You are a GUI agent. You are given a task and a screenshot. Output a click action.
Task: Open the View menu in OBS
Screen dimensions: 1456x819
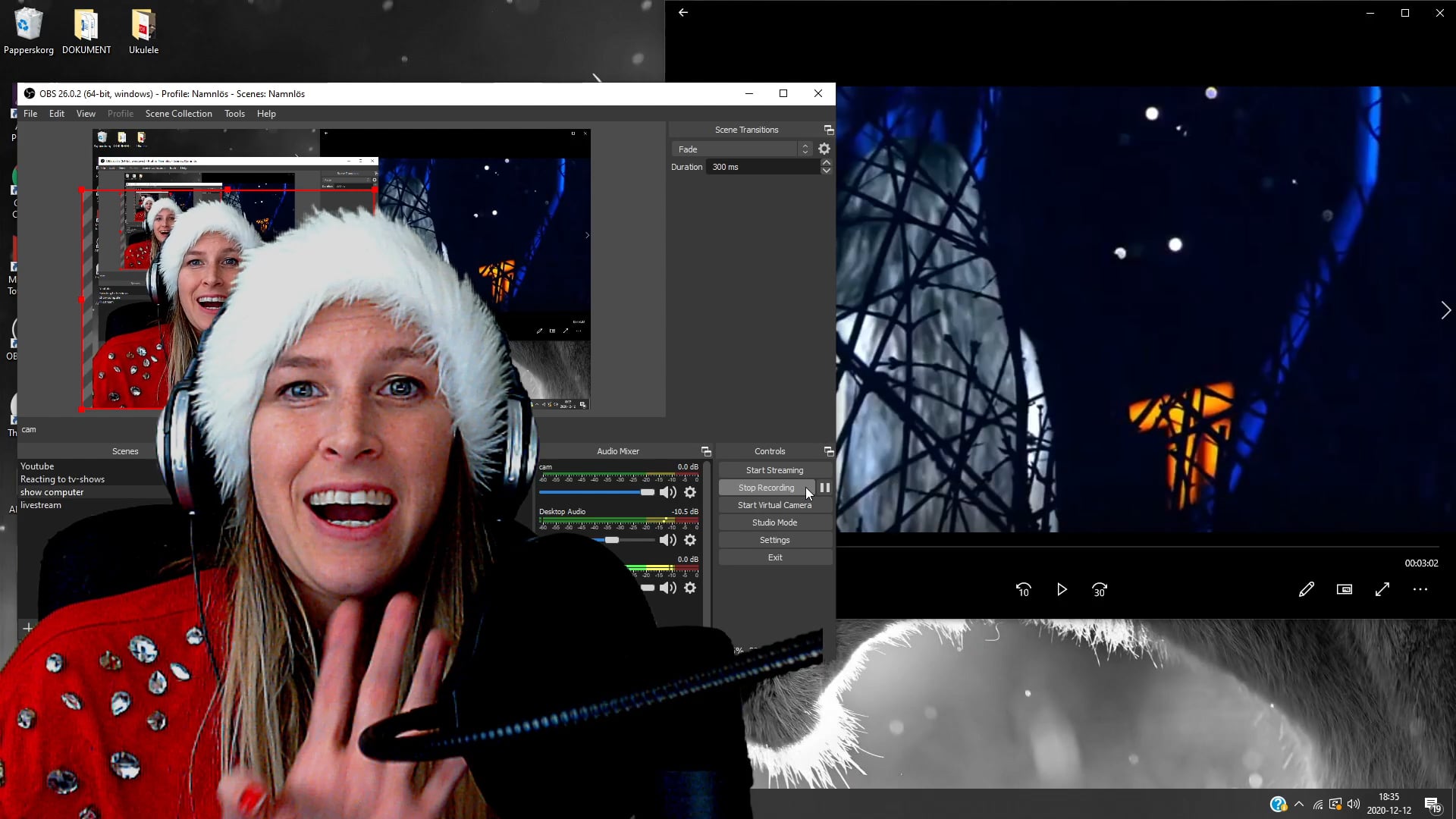click(86, 114)
